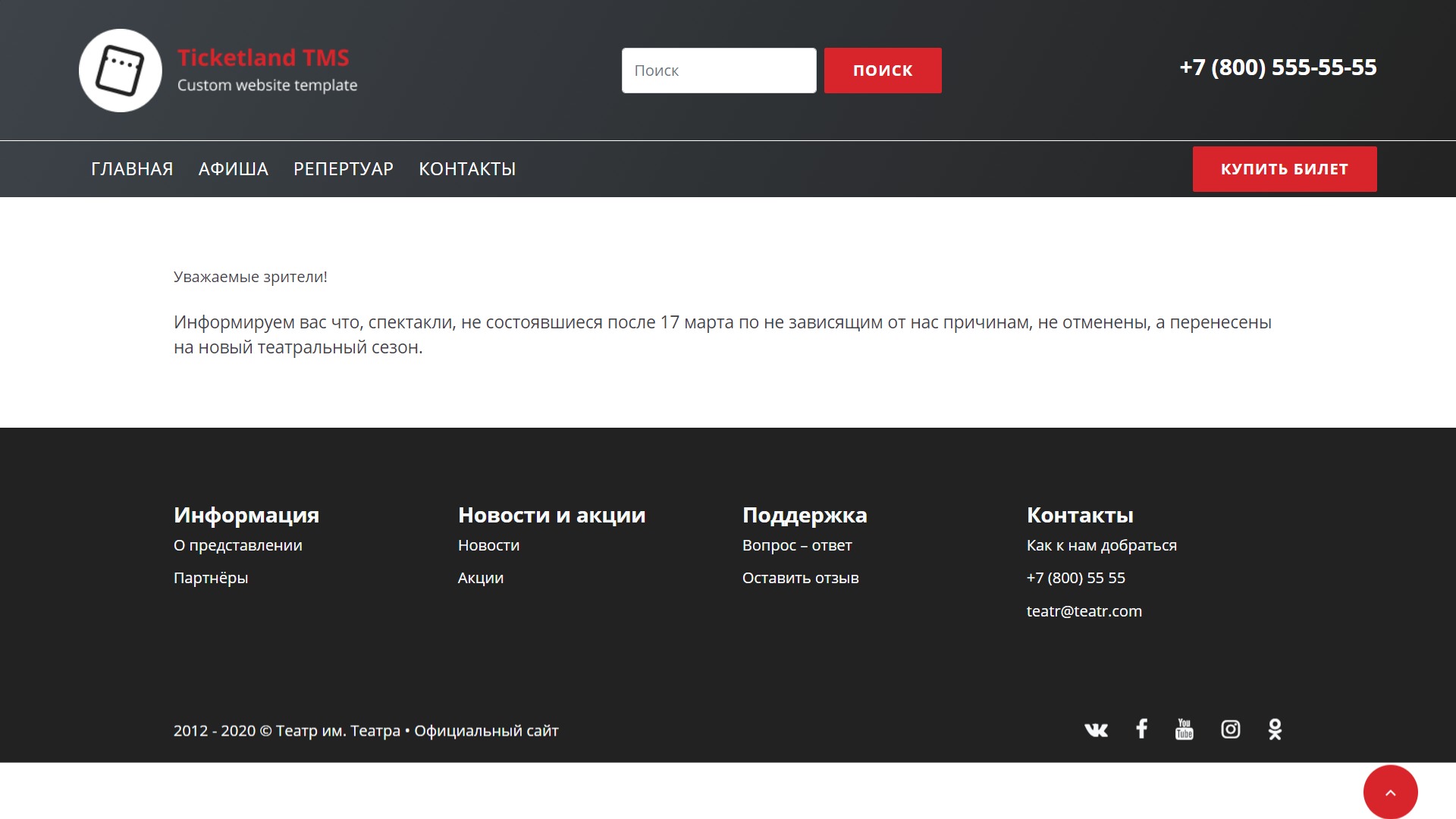This screenshot has width=1456, height=819.
Task: Open the Акции footer link
Action: click(x=481, y=578)
